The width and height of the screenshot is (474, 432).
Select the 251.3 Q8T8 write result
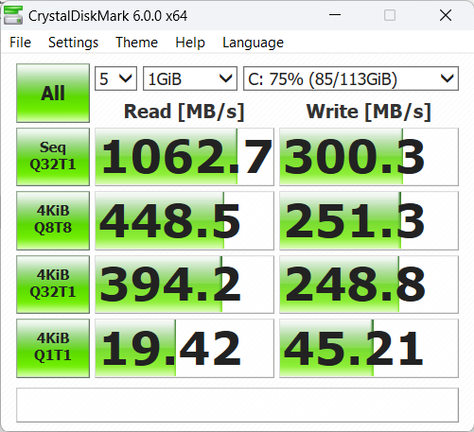[x=369, y=220]
